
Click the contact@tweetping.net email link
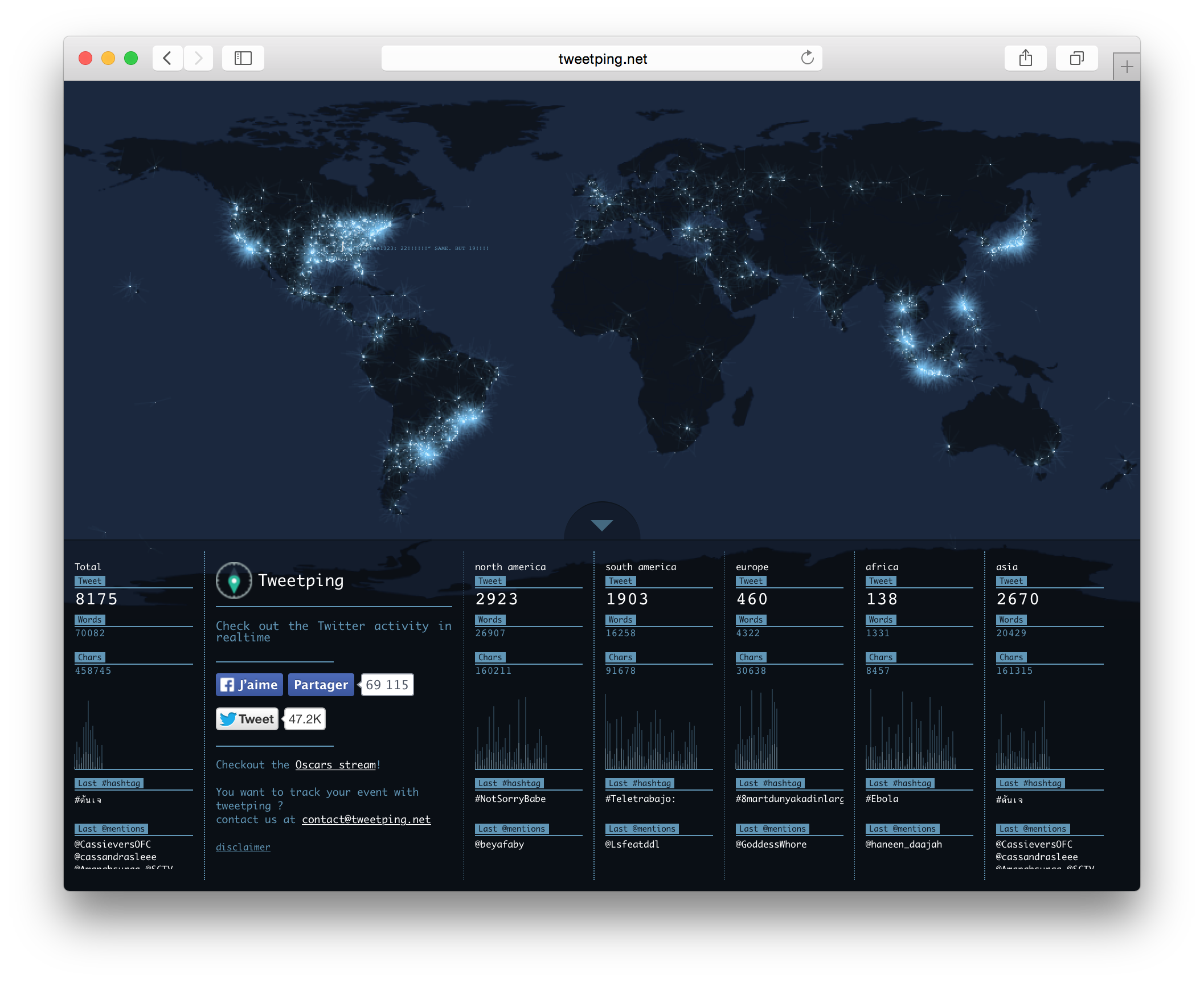click(366, 819)
